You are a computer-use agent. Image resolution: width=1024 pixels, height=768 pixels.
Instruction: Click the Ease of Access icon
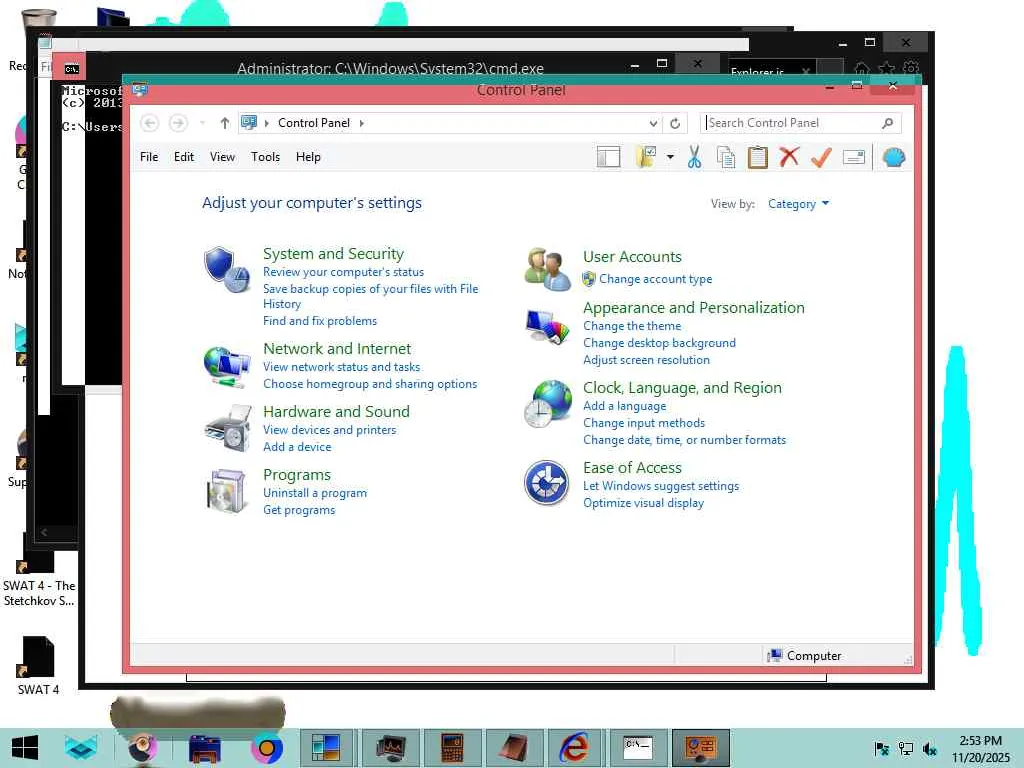point(547,483)
